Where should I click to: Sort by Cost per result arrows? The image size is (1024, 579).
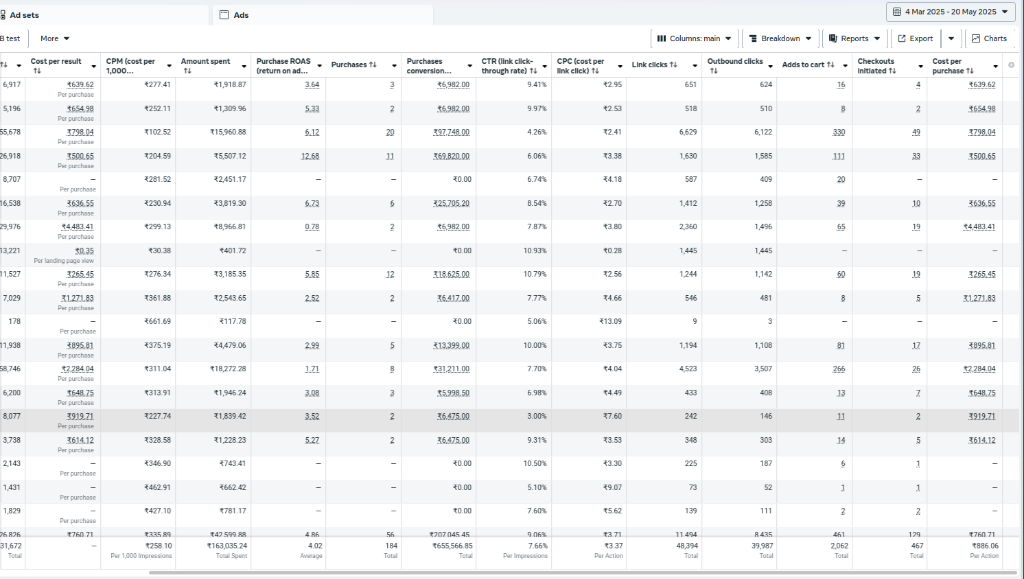point(37,71)
